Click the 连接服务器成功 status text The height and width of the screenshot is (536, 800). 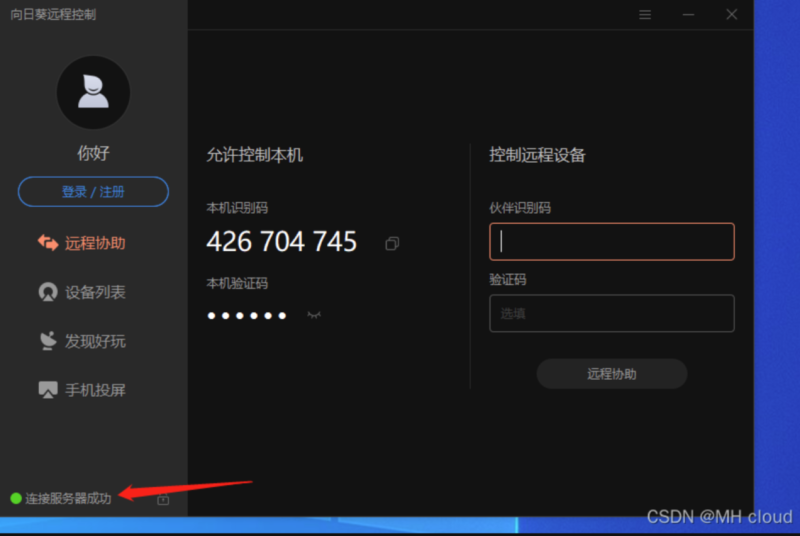tap(68, 498)
